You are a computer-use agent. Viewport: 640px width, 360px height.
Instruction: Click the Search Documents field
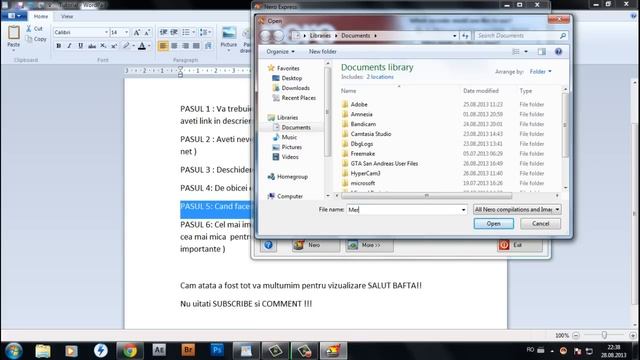tap(521, 36)
